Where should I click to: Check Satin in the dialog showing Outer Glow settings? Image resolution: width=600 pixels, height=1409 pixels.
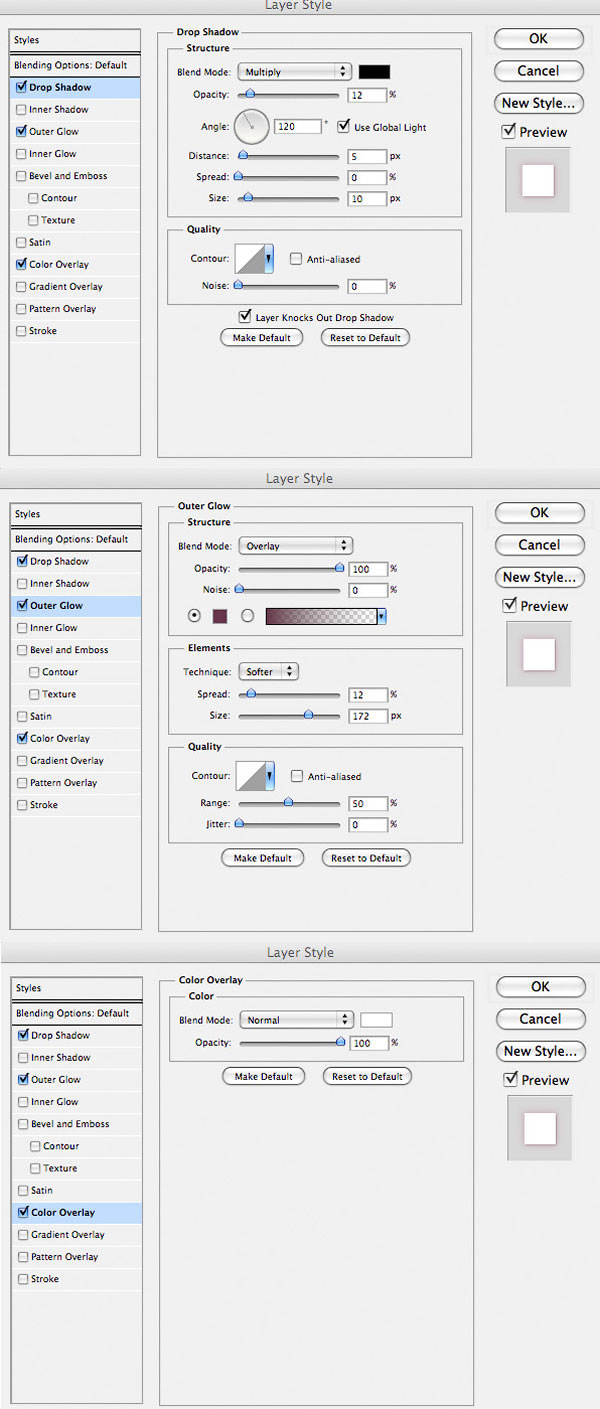(x=22, y=716)
